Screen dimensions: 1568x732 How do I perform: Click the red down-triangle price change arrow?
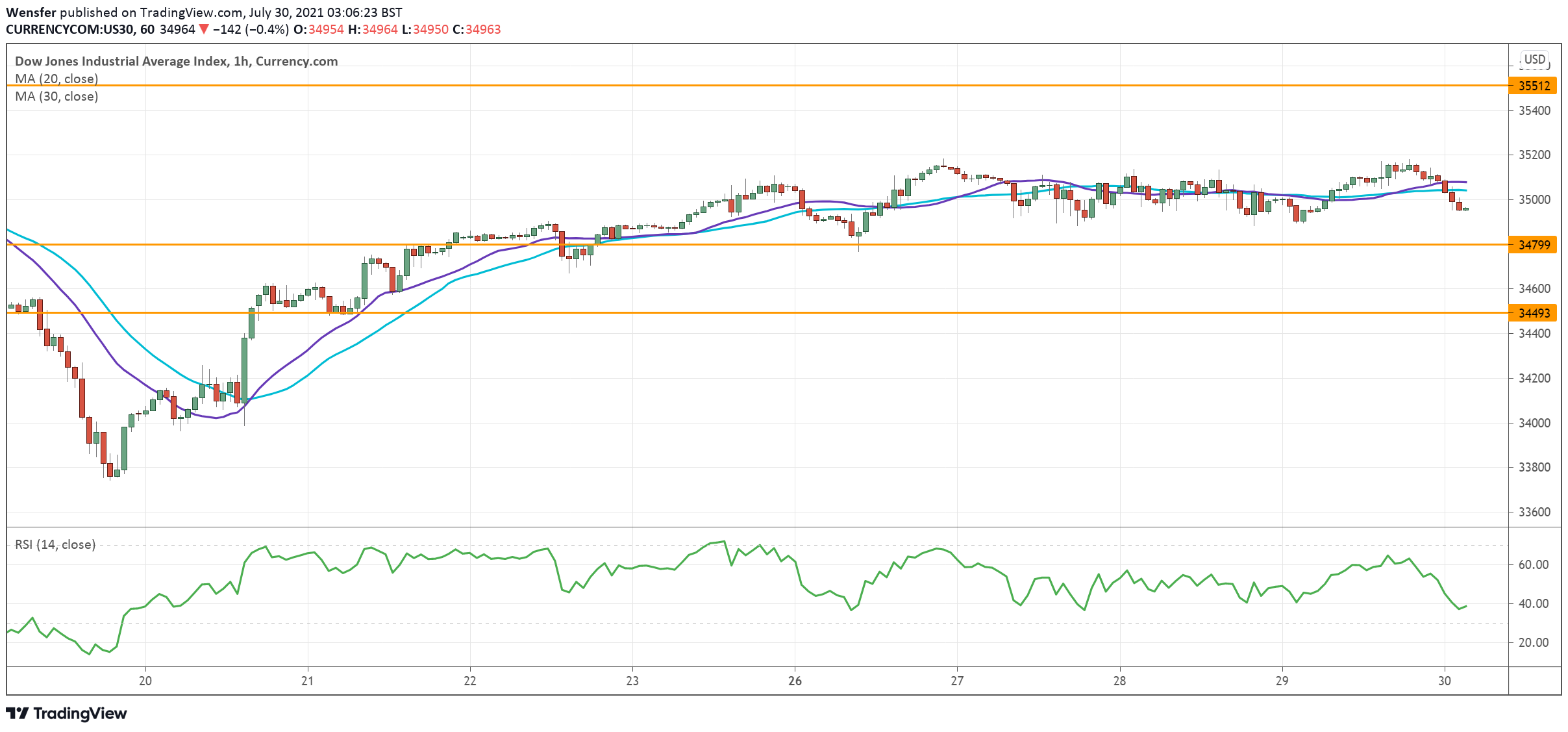click(204, 29)
